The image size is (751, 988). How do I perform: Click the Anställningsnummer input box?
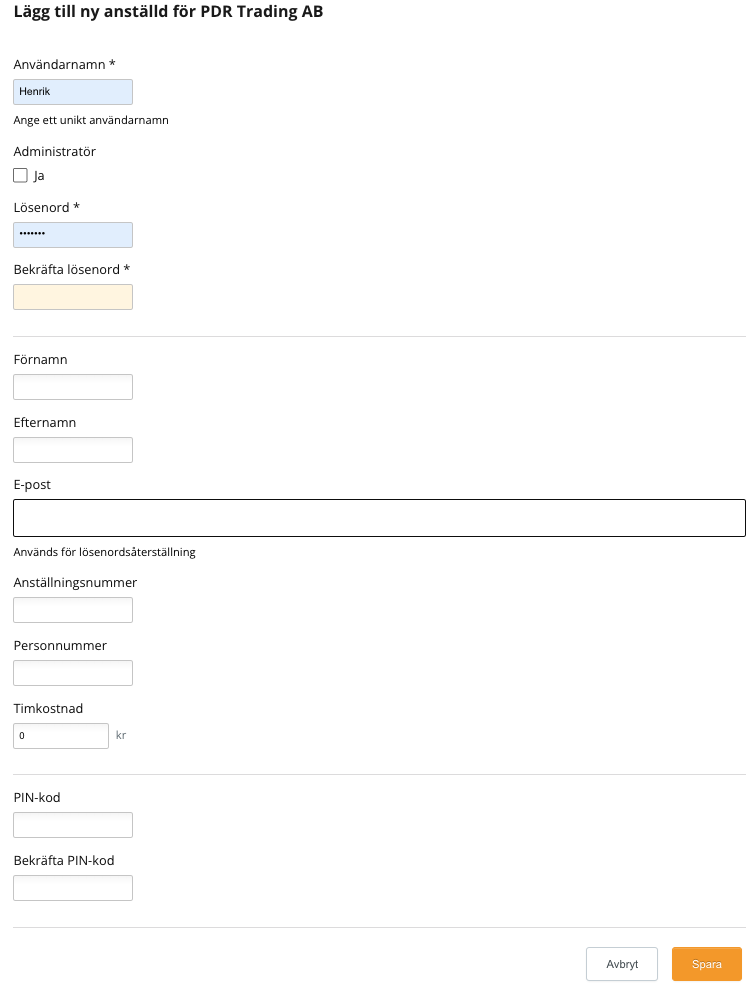(x=73, y=610)
